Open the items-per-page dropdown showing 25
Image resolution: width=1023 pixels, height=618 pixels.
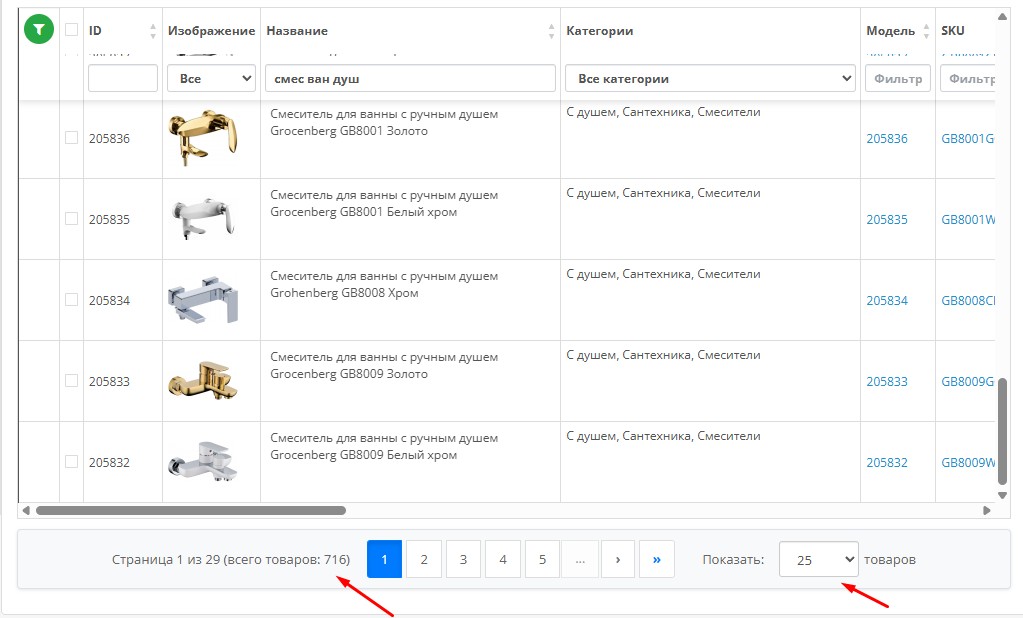(818, 560)
